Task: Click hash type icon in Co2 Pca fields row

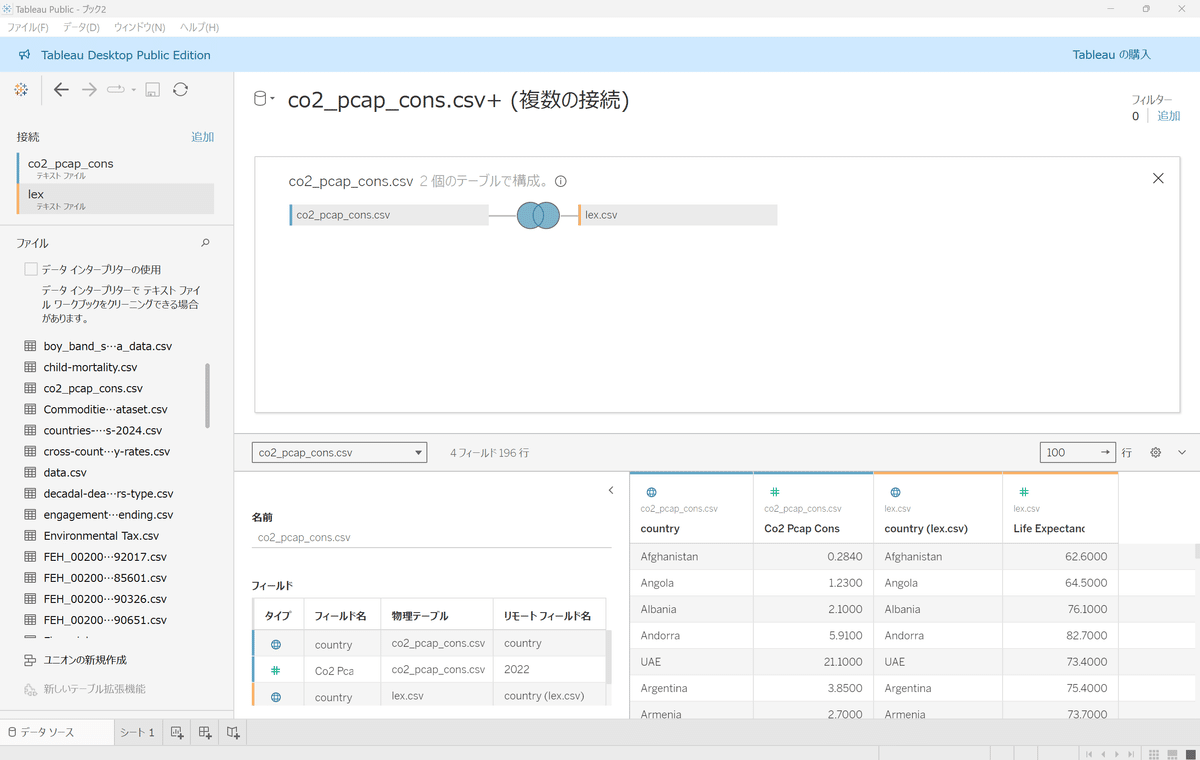Action: point(275,671)
